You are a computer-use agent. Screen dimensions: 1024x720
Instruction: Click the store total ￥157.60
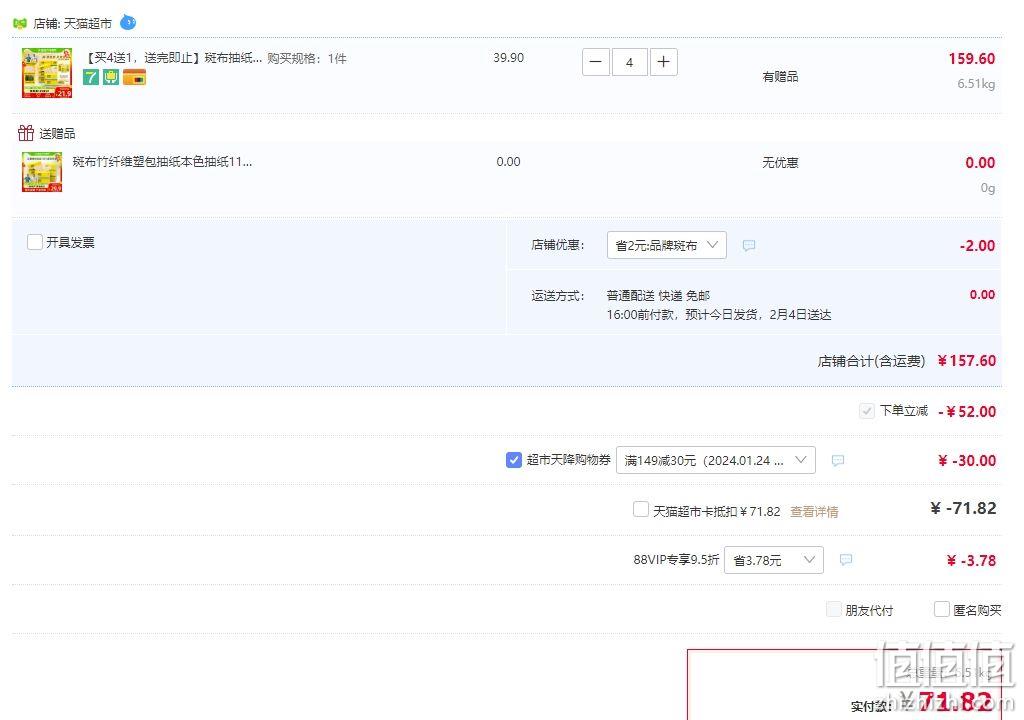click(x=967, y=361)
